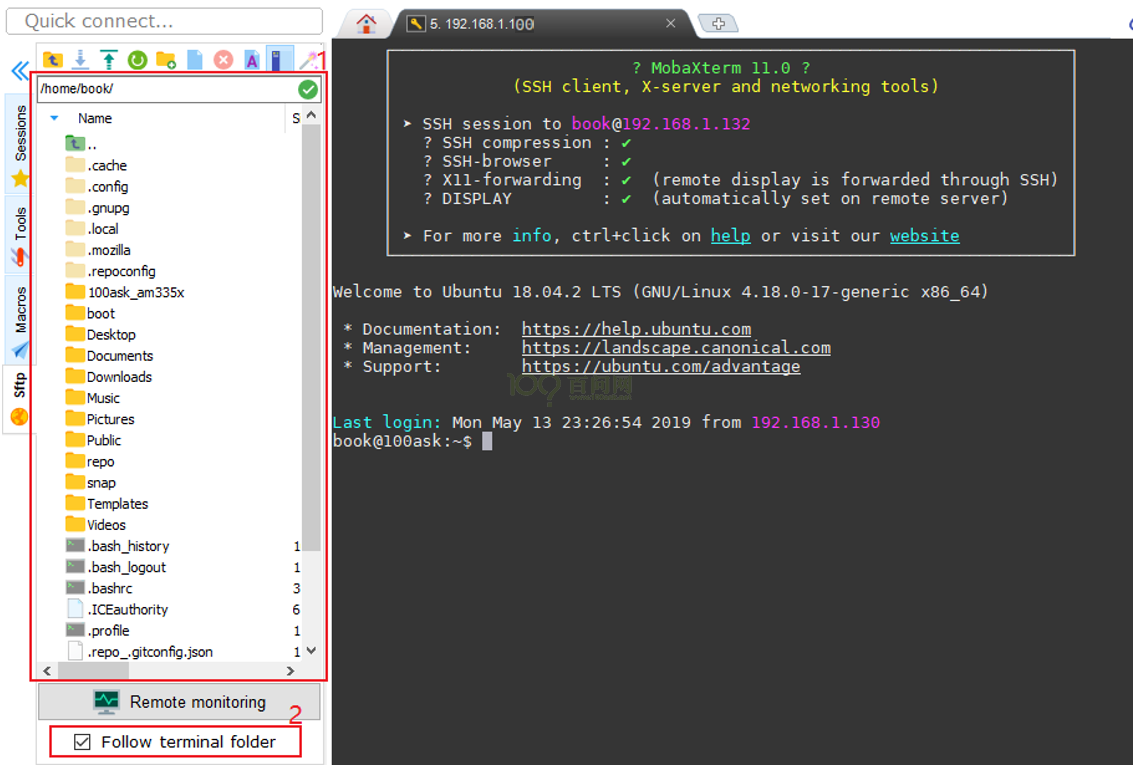This screenshot has height=773, width=1138.
Task: Select the .cache folder
Action: pyautogui.click(x=96, y=165)
